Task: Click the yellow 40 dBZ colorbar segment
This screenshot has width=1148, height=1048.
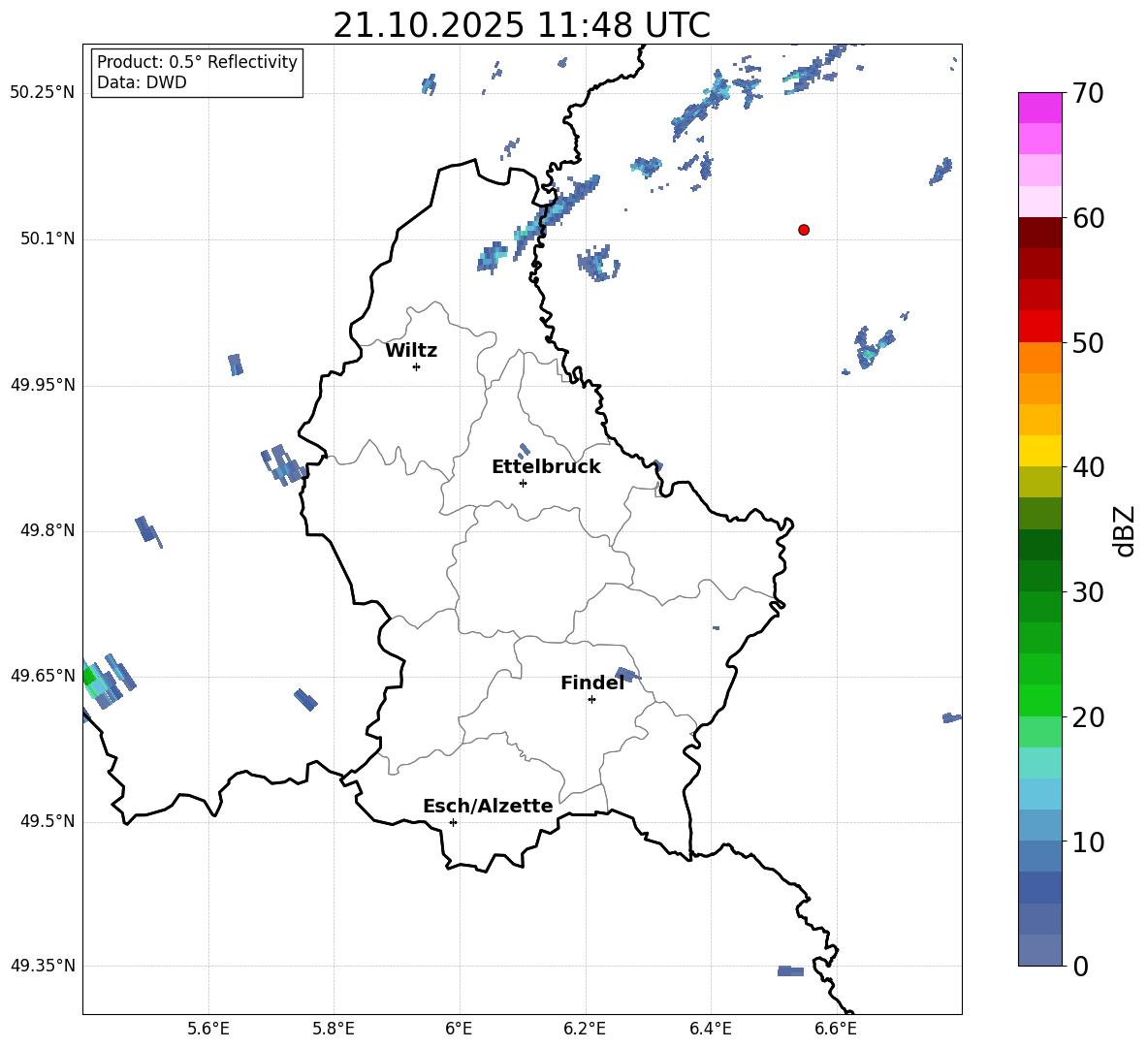Action: 1039,451
